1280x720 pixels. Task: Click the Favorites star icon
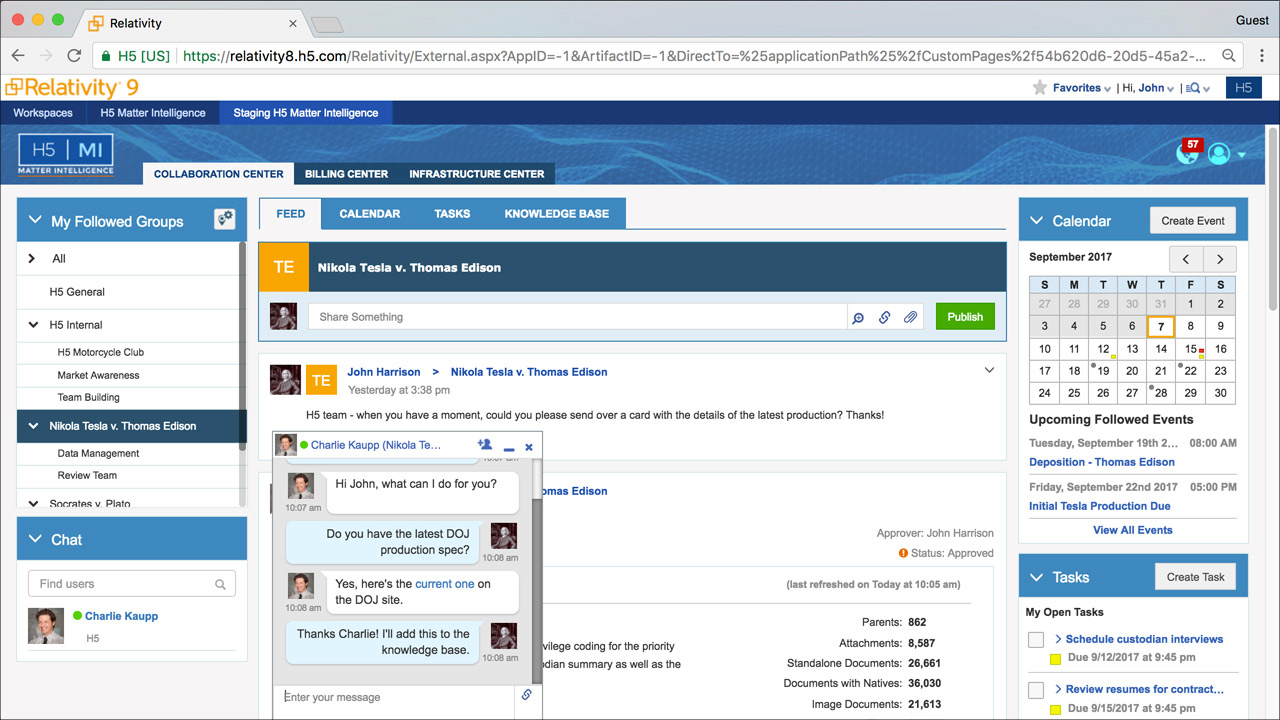[x=1040, y=88]
